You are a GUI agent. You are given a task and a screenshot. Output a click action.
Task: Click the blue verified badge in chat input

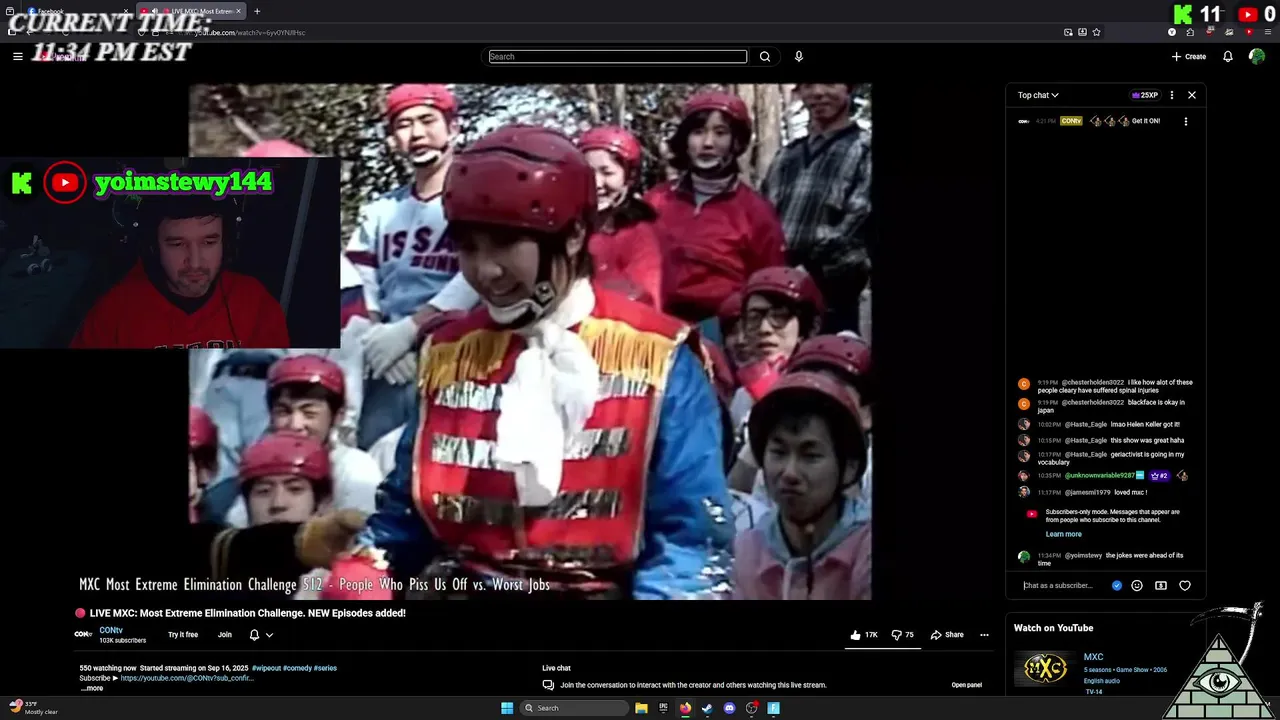[x=1117, y=586]
